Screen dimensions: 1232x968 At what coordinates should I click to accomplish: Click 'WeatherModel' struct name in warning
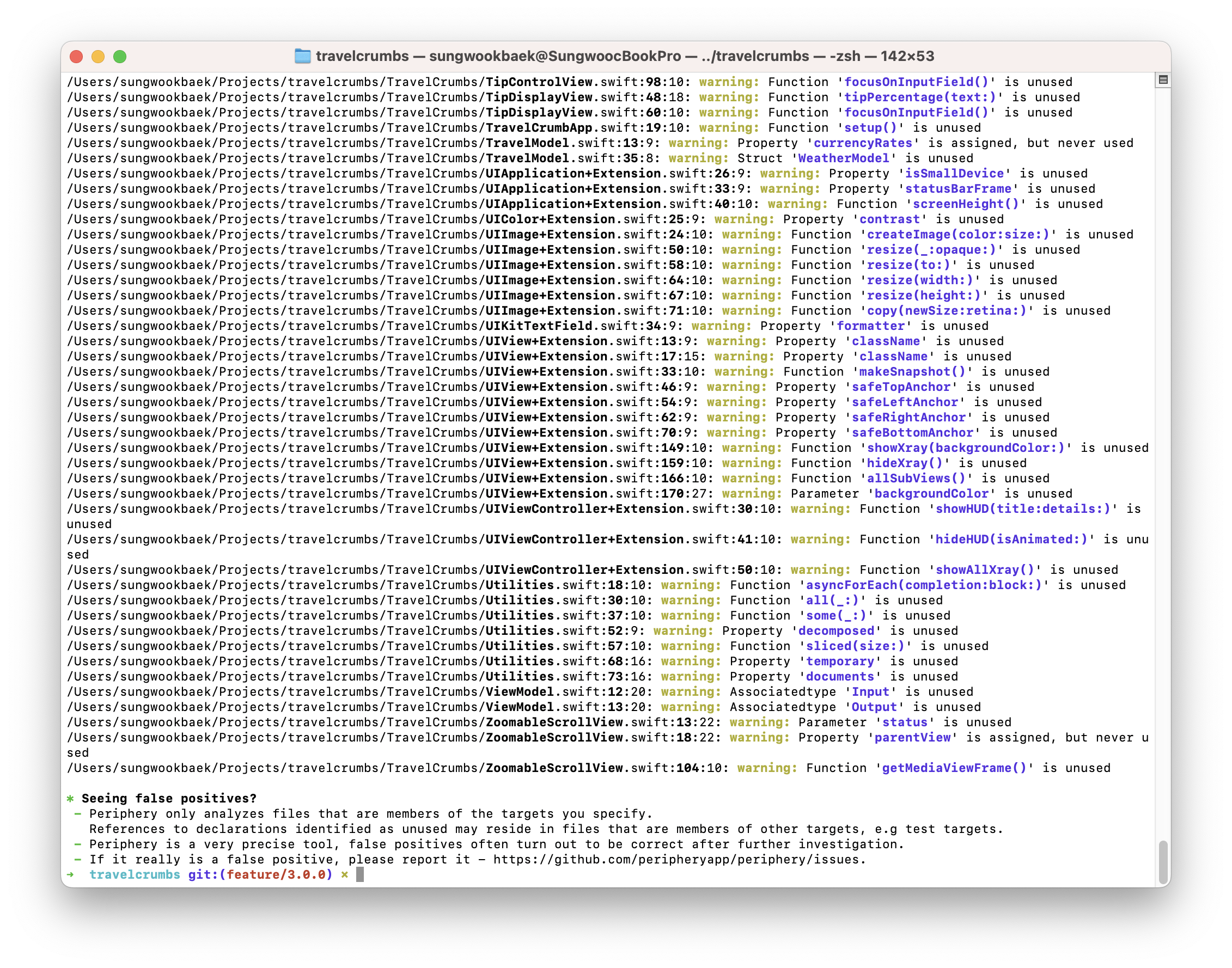[844, 158]
